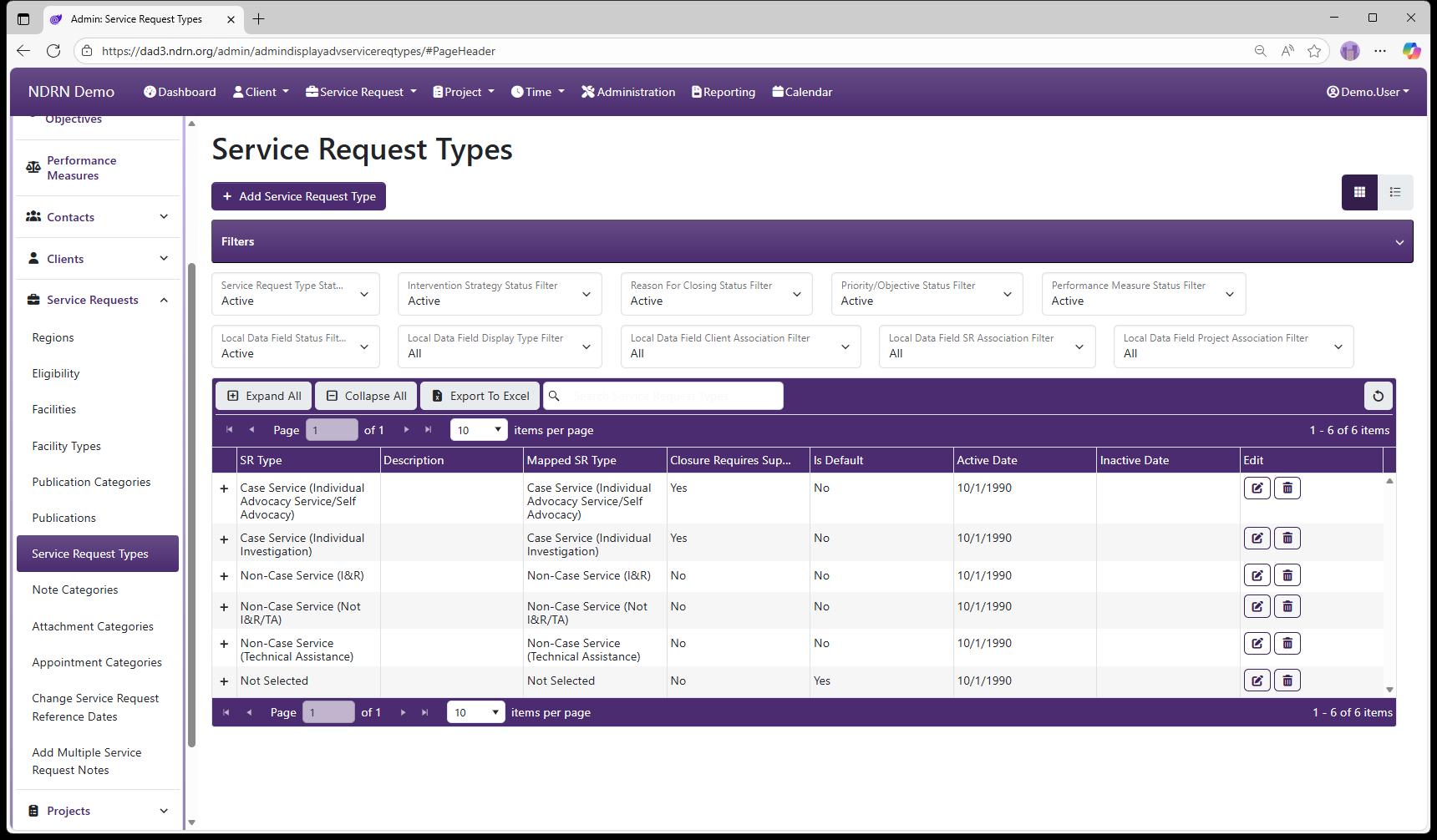Refresh the grid with the reload icon
The width and height of the screenshot is (1437, 840).
tap(1378, 396)
